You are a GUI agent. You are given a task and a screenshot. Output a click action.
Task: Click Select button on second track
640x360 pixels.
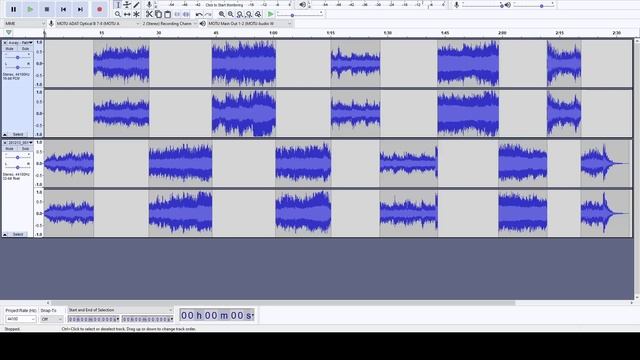[18, 234]
